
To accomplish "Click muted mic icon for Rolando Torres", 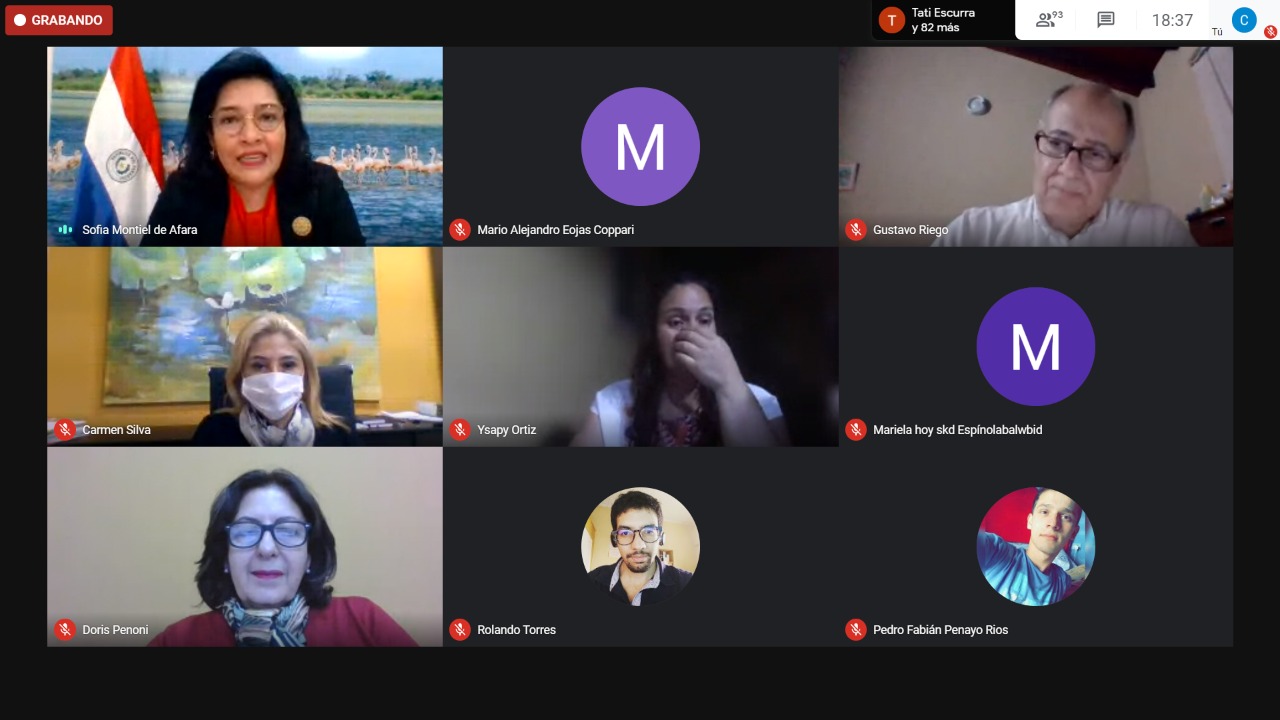I will [460, 630].
